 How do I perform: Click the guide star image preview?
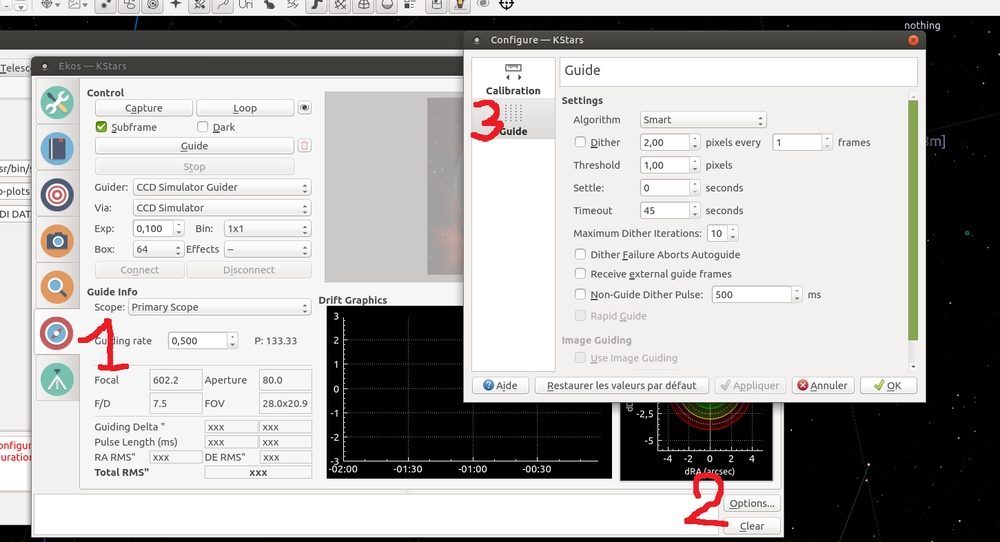click(x=394, y=187)
